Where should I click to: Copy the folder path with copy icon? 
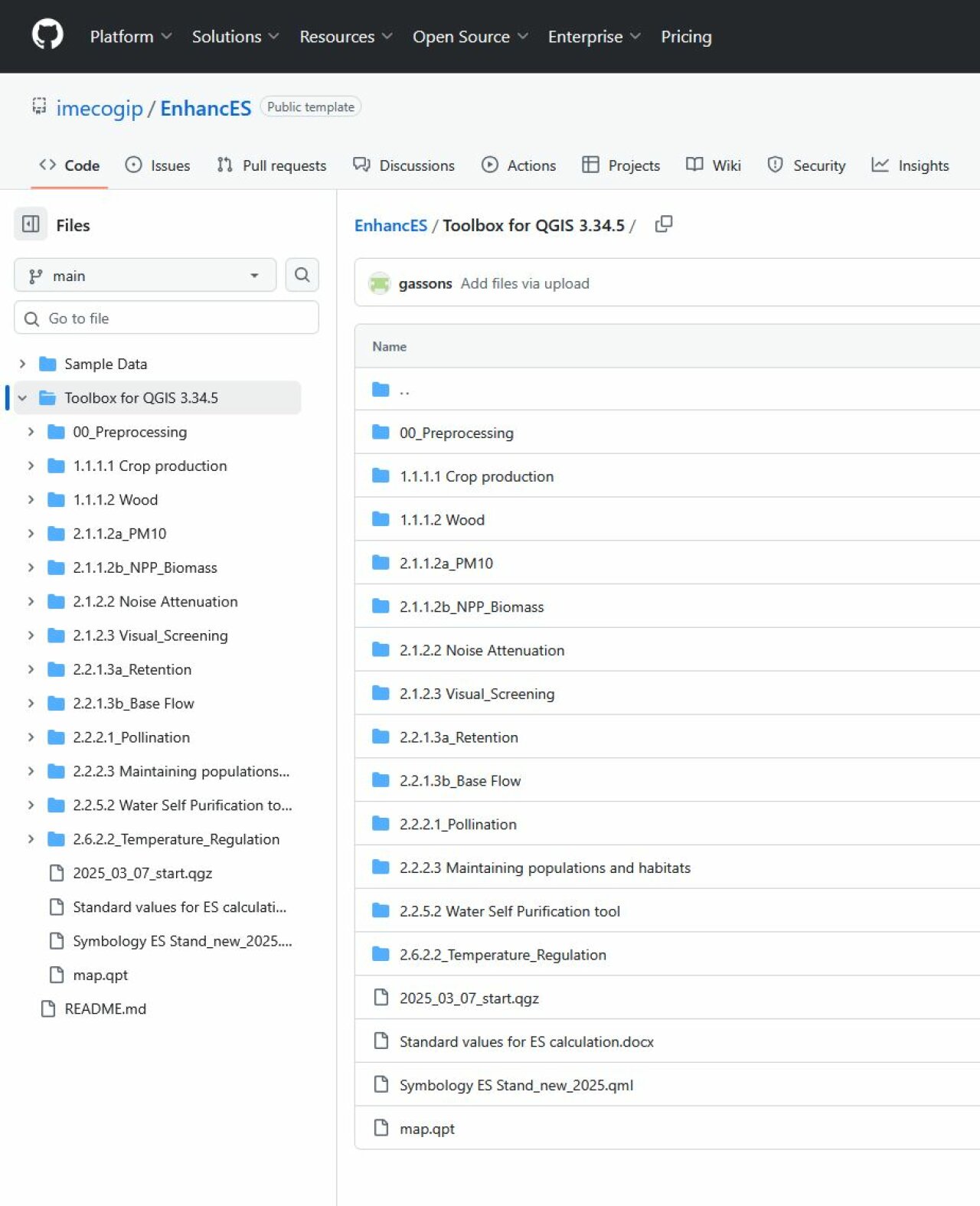664,224
